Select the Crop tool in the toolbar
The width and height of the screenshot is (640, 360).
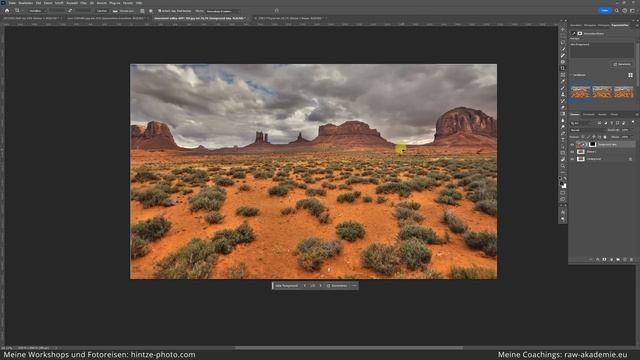(563, 68)
